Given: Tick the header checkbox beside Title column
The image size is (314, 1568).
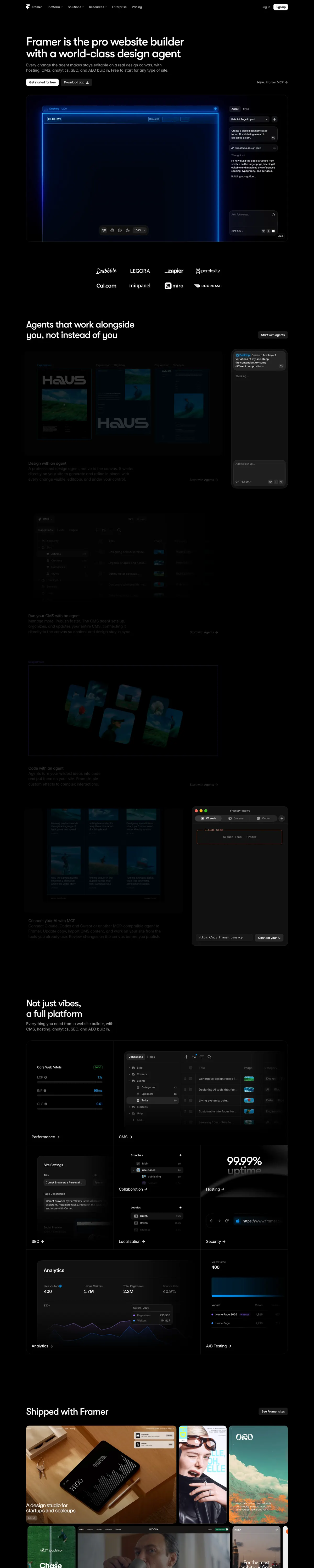Looking at the screenshot, I should point(191,1068).
